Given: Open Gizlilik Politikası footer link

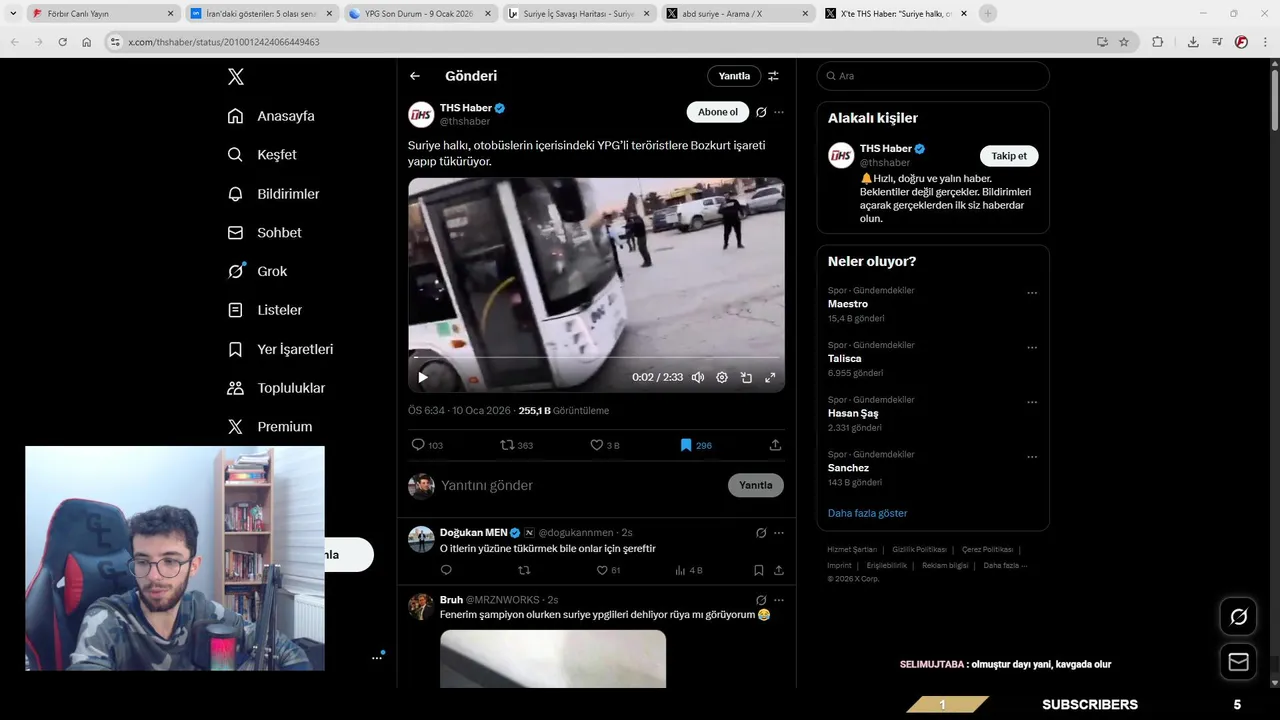Looking at the screenshot, I should coord(919,550).
